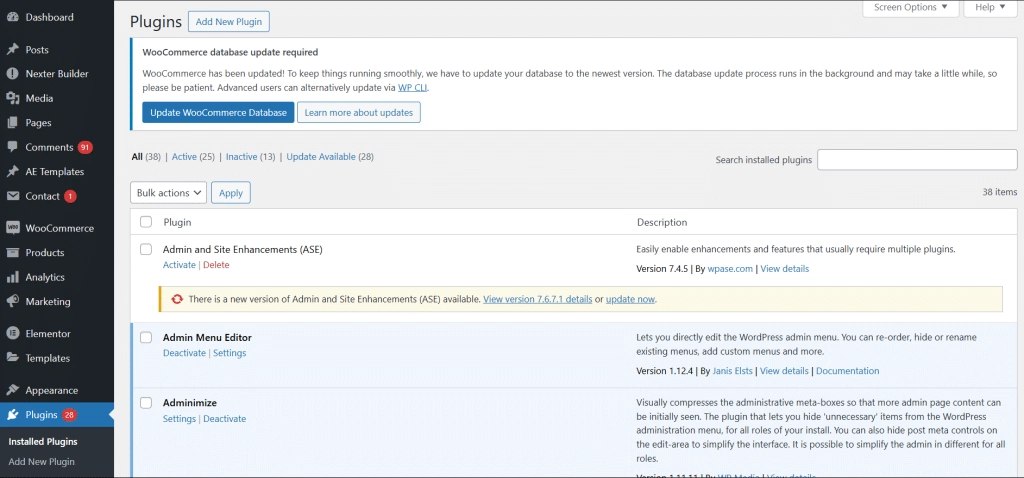Open Admin Menu Editor Documentation link
Image resolution: width=1024 pixels, height=478 pixels.
coord(848,370)
